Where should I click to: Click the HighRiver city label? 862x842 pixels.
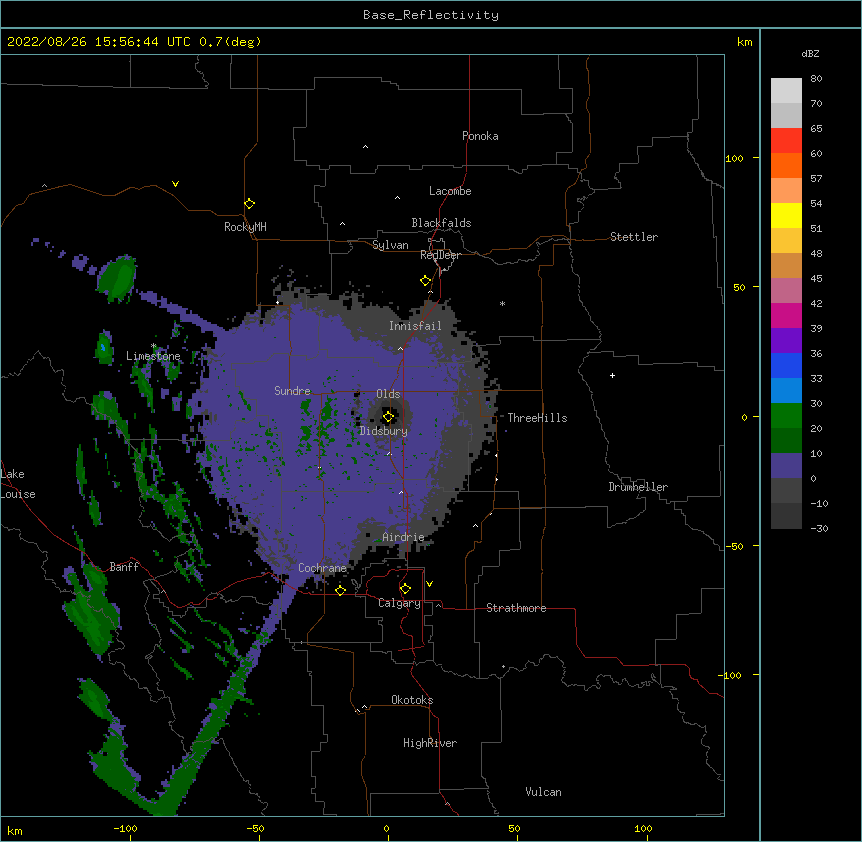coord(430,743)
